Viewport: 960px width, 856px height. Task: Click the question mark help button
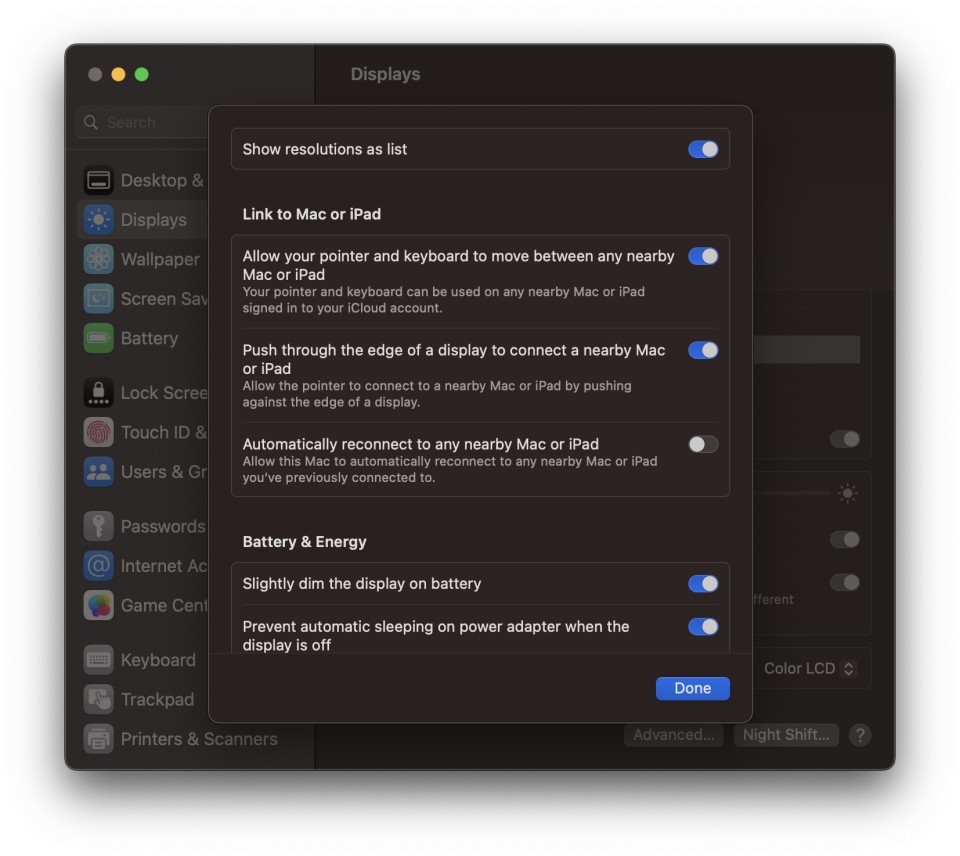coord(860,735)
